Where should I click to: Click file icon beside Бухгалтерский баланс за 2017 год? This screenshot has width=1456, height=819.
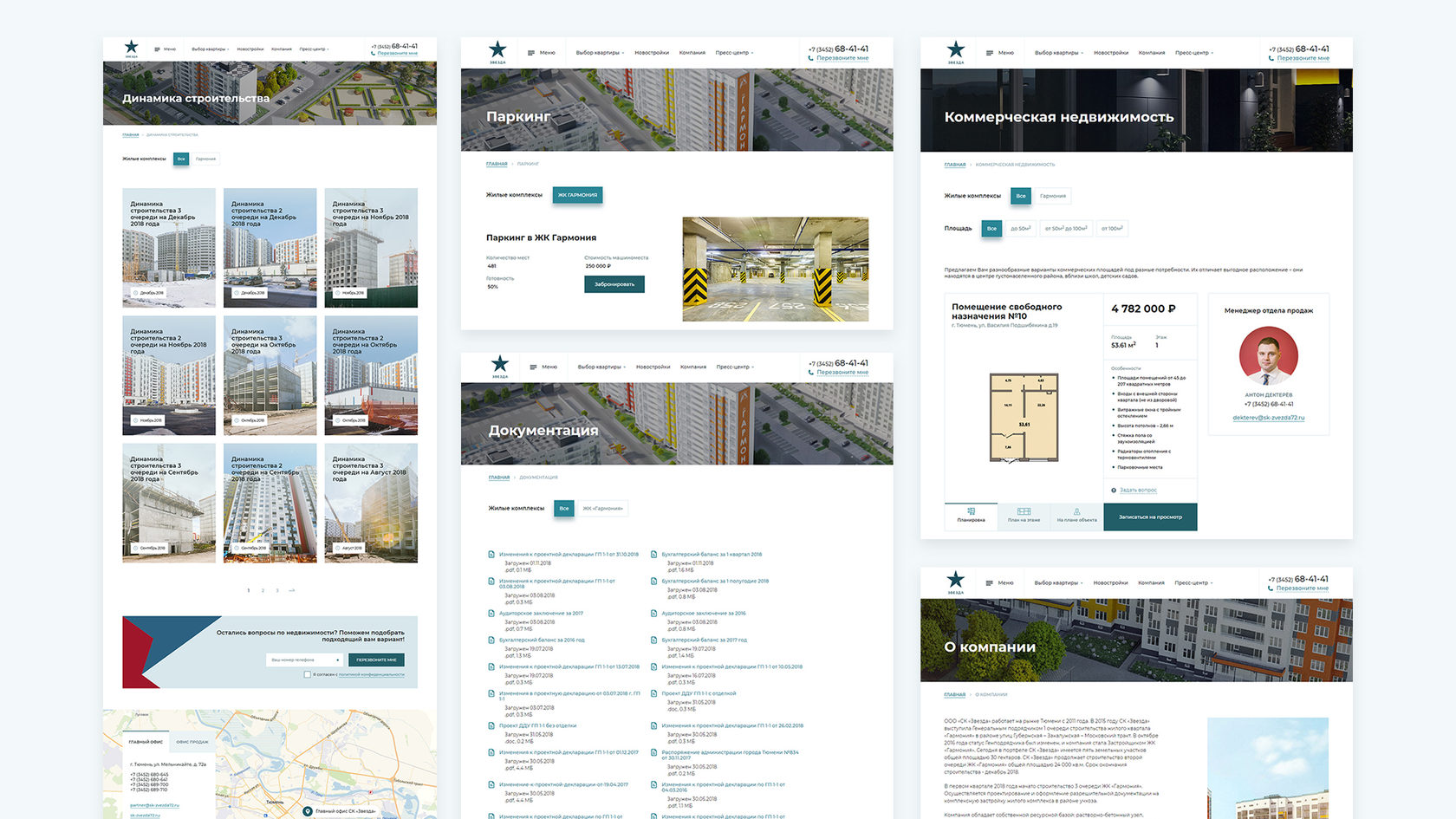point(654,640)
